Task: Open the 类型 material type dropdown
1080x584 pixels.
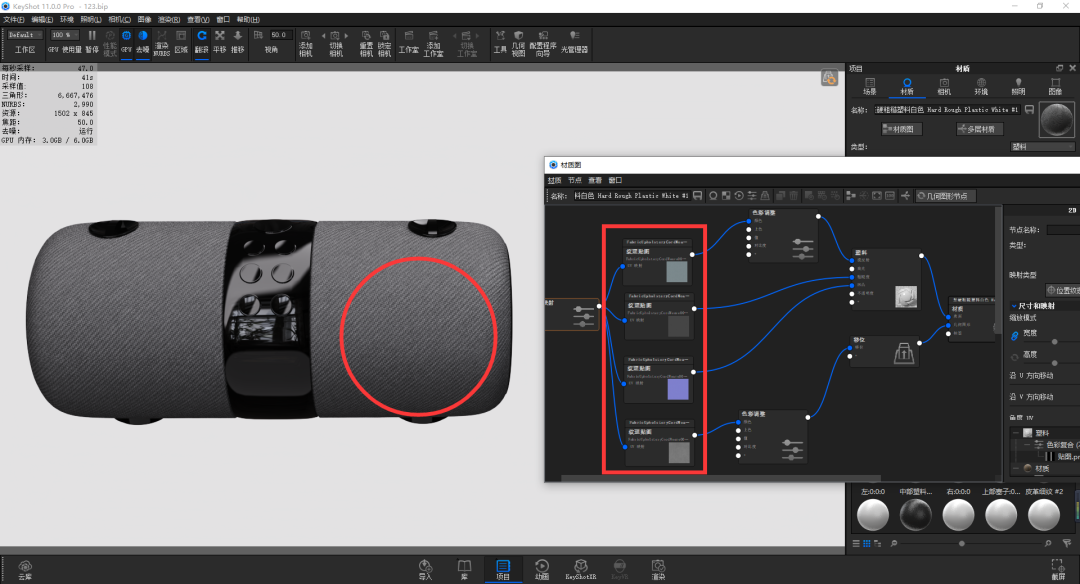Action: pyautogui.click(x=1042, y=147)
